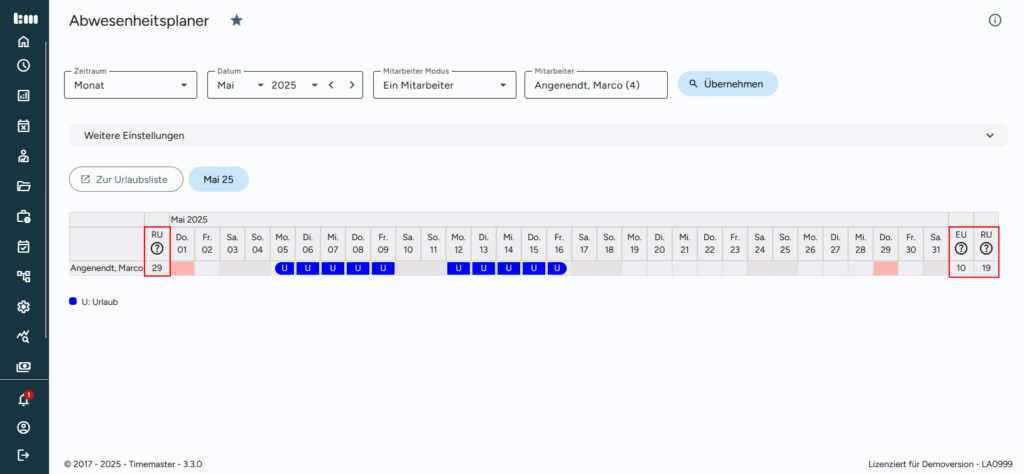Image resolution: width=1024 pixels, height=474 pixels.
Task: Open the user profile icon
Action: coord(24,428)
